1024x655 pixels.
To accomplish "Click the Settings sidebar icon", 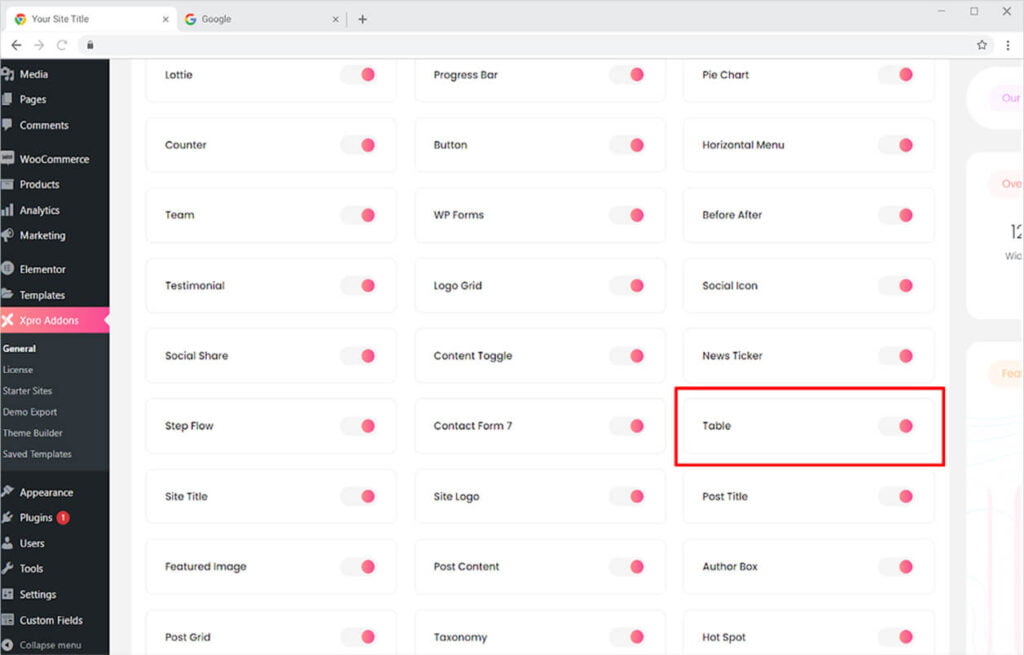I will point(7,594).
